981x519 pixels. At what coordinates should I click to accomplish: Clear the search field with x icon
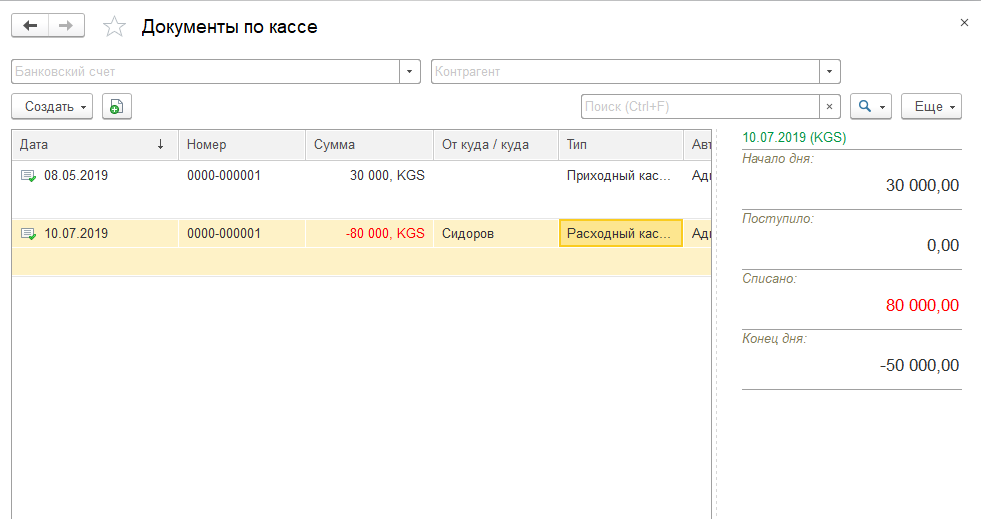click(829, 106)
